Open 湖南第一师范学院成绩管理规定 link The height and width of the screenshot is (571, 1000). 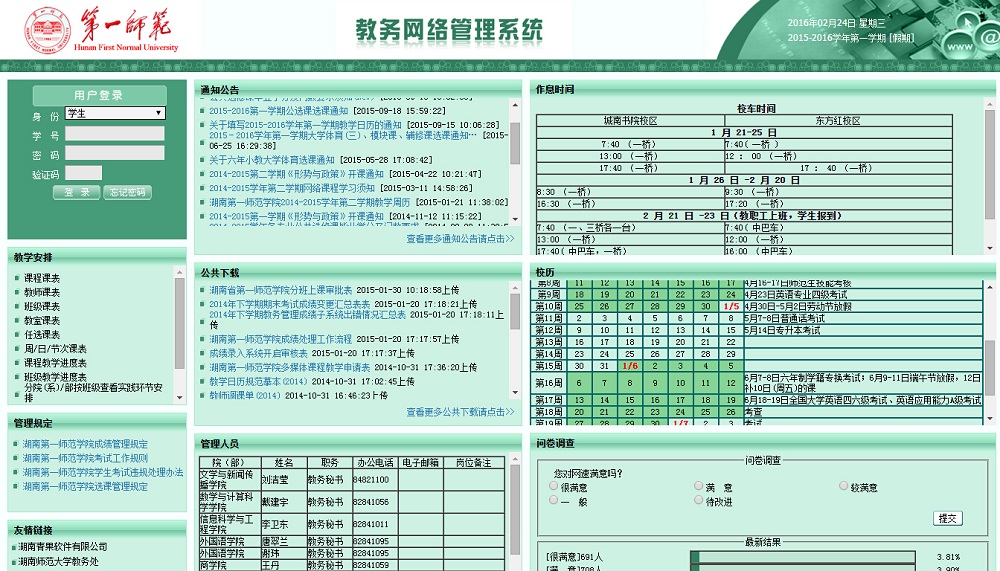85,443
